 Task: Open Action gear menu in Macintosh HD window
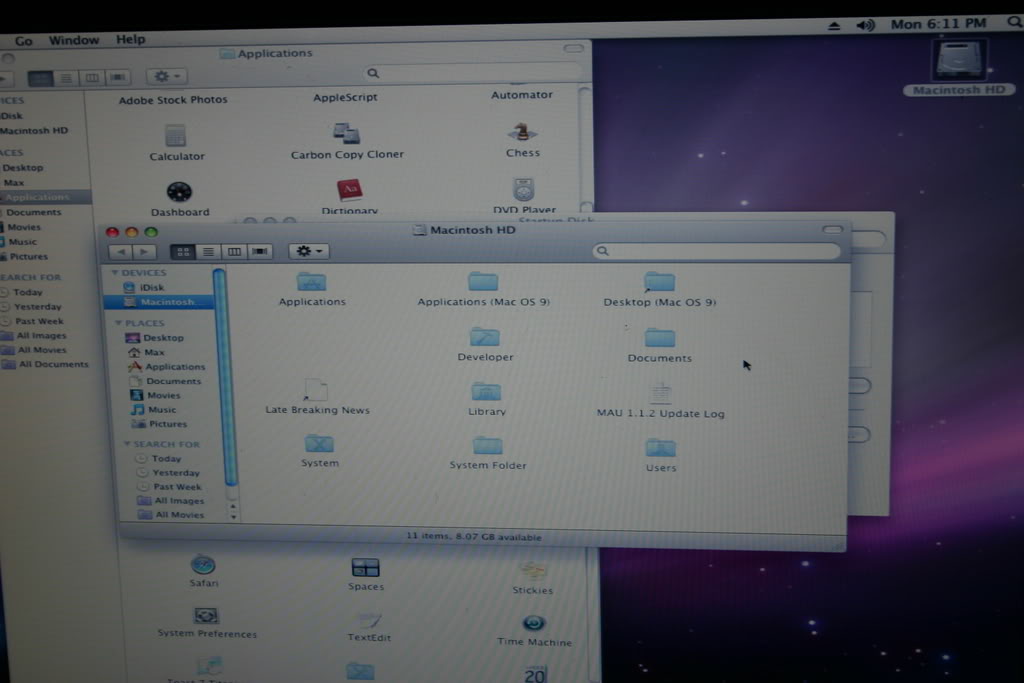pyautogui.click(x=309, y=251)
